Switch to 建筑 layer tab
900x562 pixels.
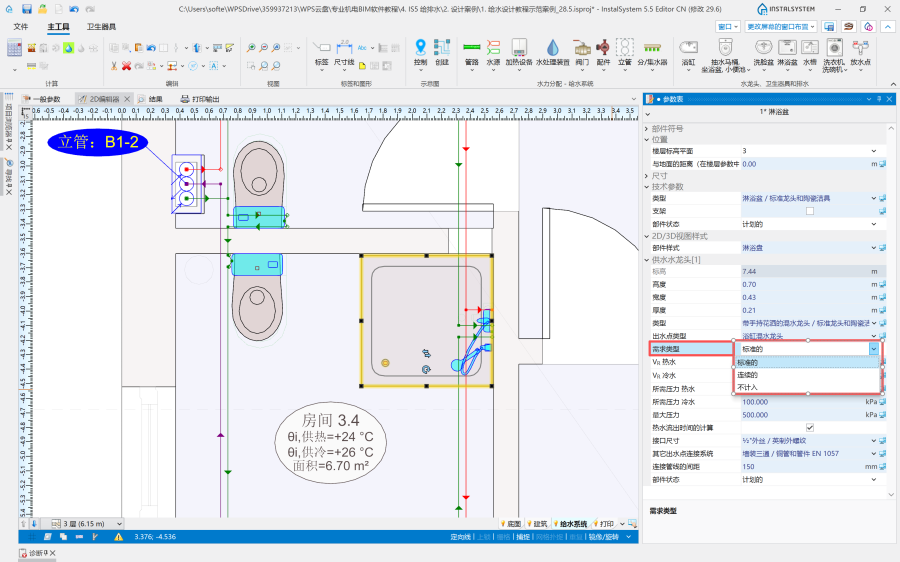click(x=539, y=523)
